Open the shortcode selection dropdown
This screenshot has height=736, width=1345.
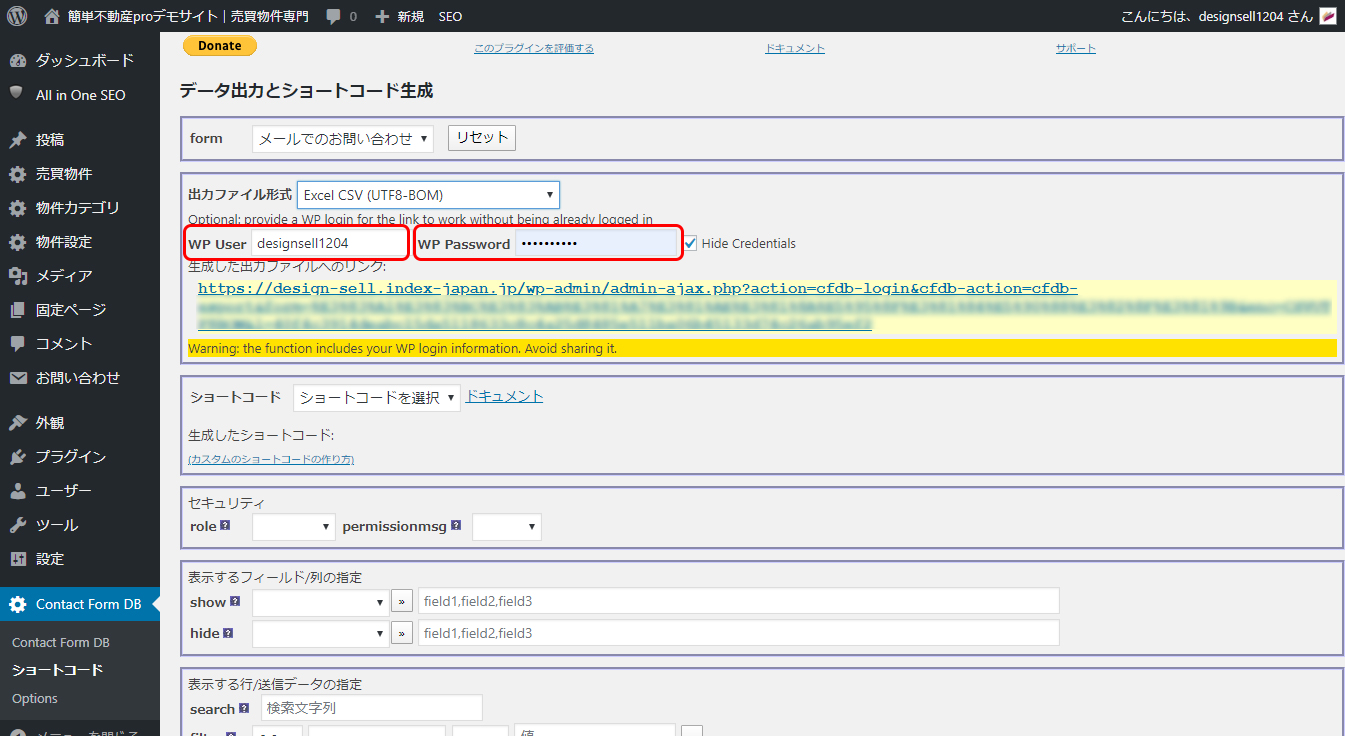pos(376,398)
